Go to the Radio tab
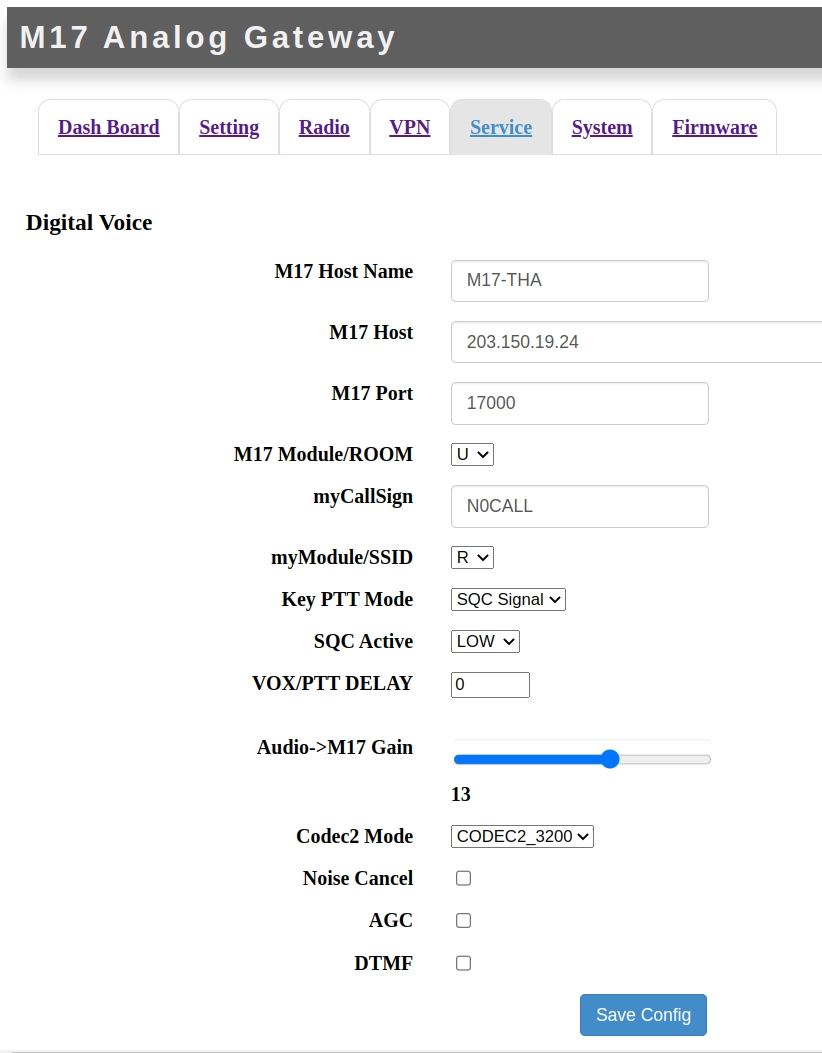 324,128
